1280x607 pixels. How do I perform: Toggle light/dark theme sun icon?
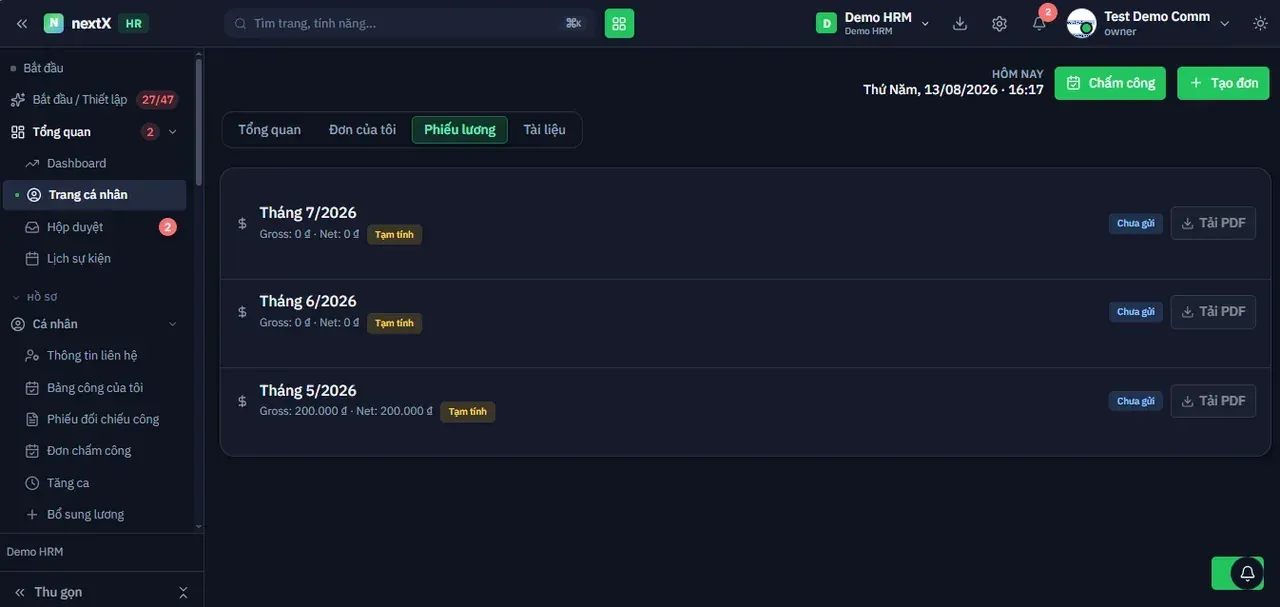coord(1260,23)
